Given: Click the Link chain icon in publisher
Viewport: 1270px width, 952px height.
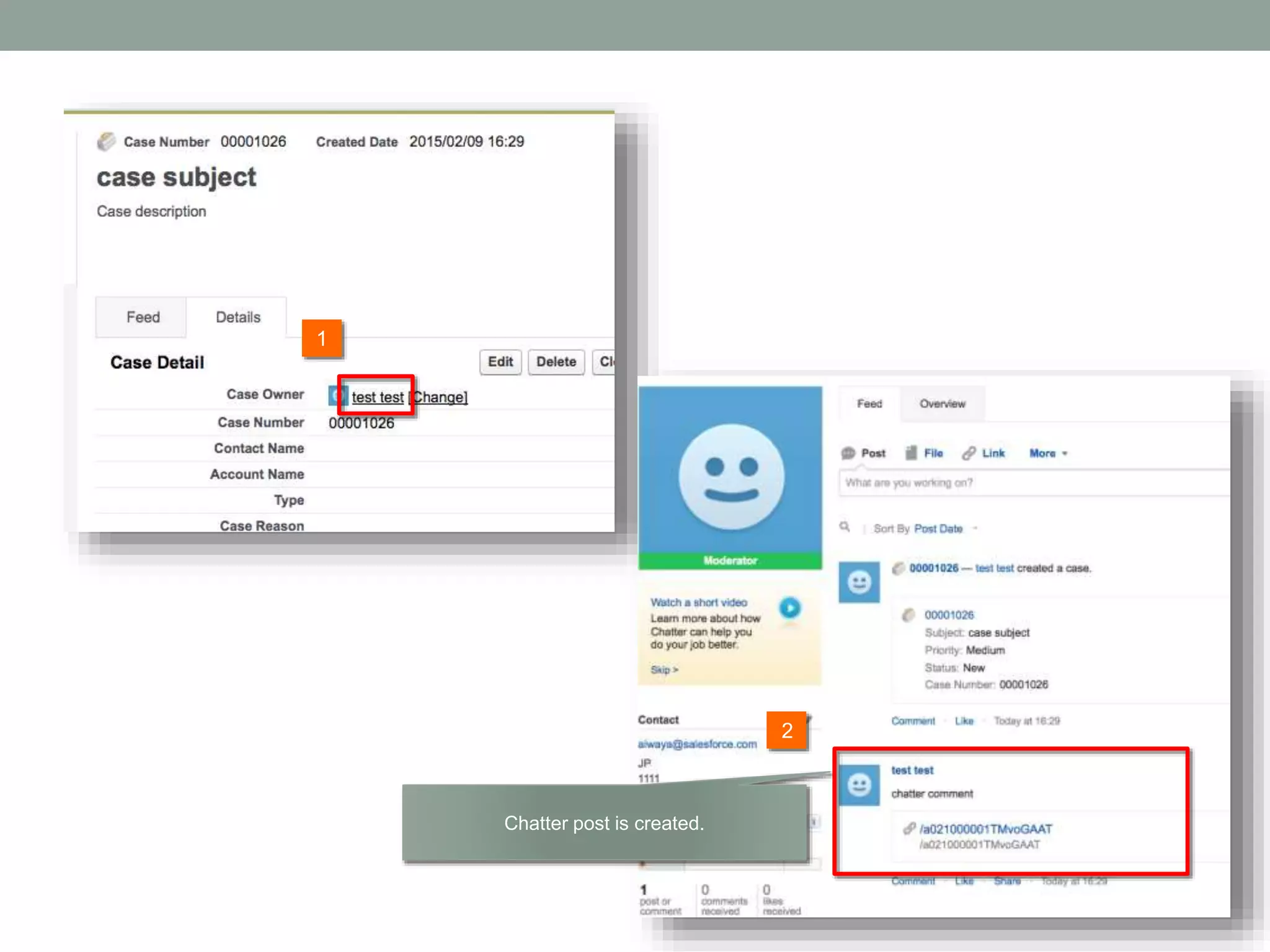Looking at the screenshot, I should (x=969, y=453).
